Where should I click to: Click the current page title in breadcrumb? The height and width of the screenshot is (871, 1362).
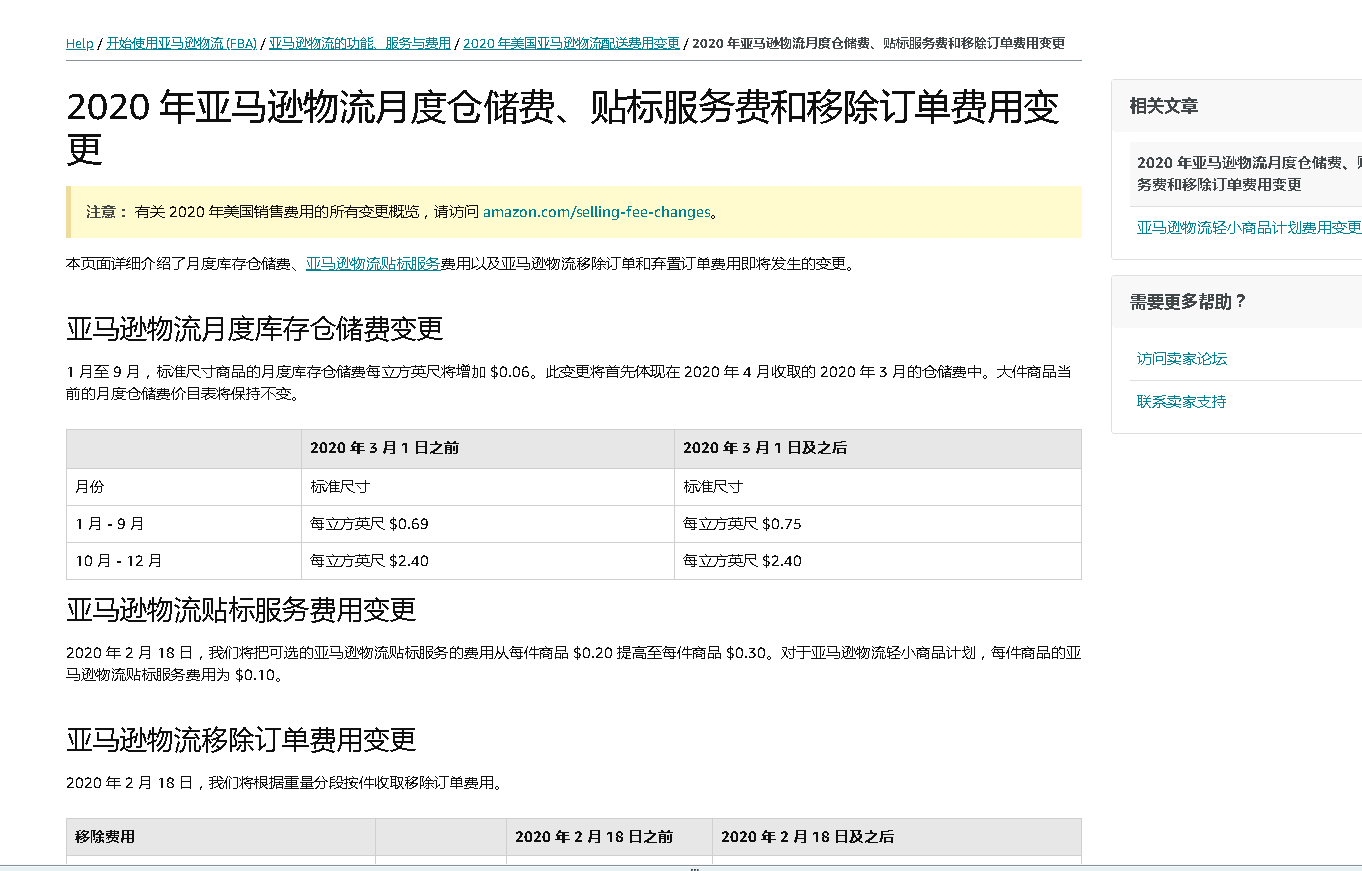click(x=878, y=43)
